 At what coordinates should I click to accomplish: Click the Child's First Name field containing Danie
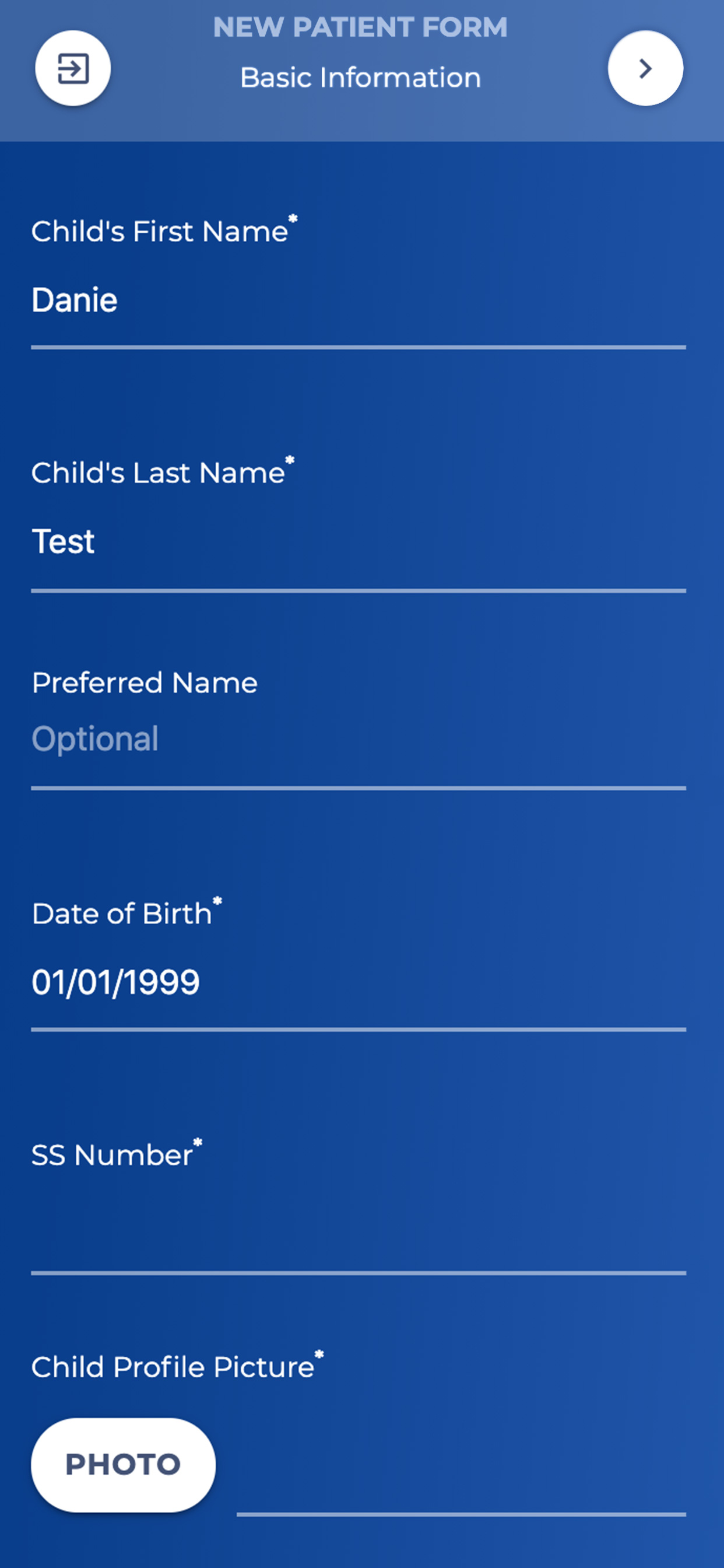[x=358, y=300]
